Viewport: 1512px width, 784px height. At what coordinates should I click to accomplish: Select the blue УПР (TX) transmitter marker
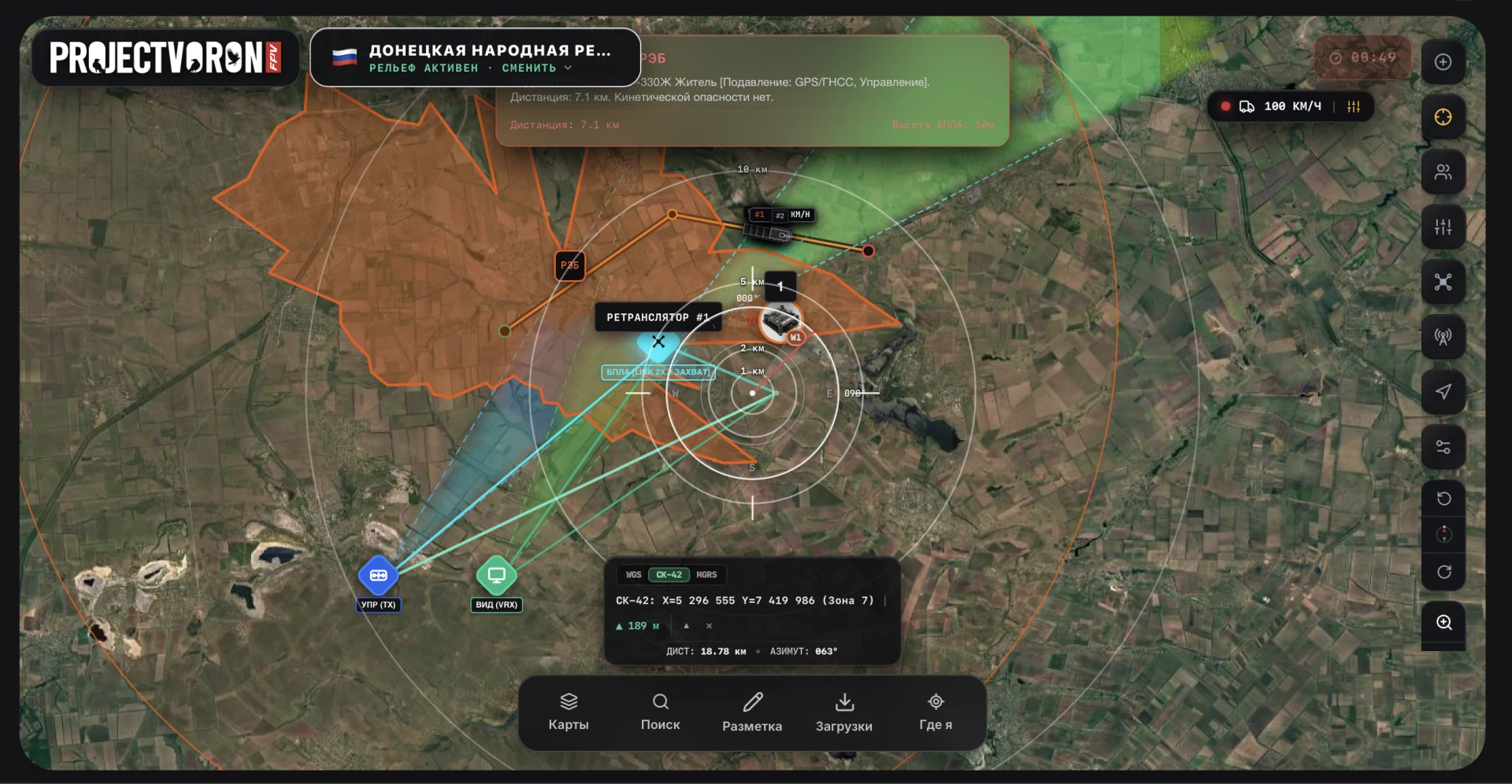(378, 575)
